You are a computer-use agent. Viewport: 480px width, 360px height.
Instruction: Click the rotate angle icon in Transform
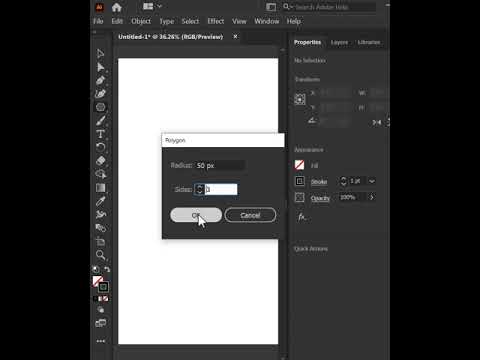(x=312, y=120)
